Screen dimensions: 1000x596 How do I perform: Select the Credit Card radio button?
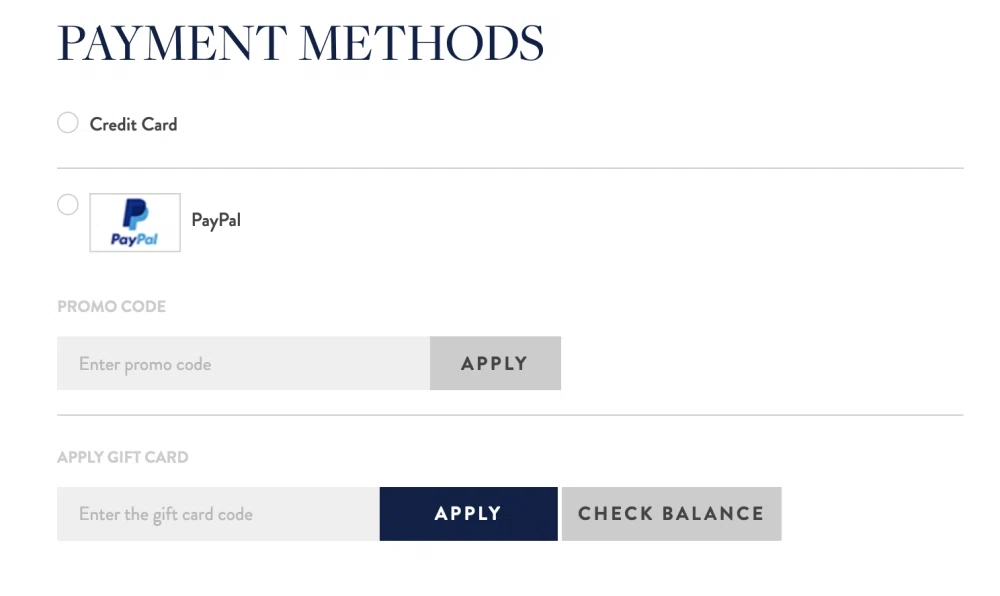click(x=67, y=123)
